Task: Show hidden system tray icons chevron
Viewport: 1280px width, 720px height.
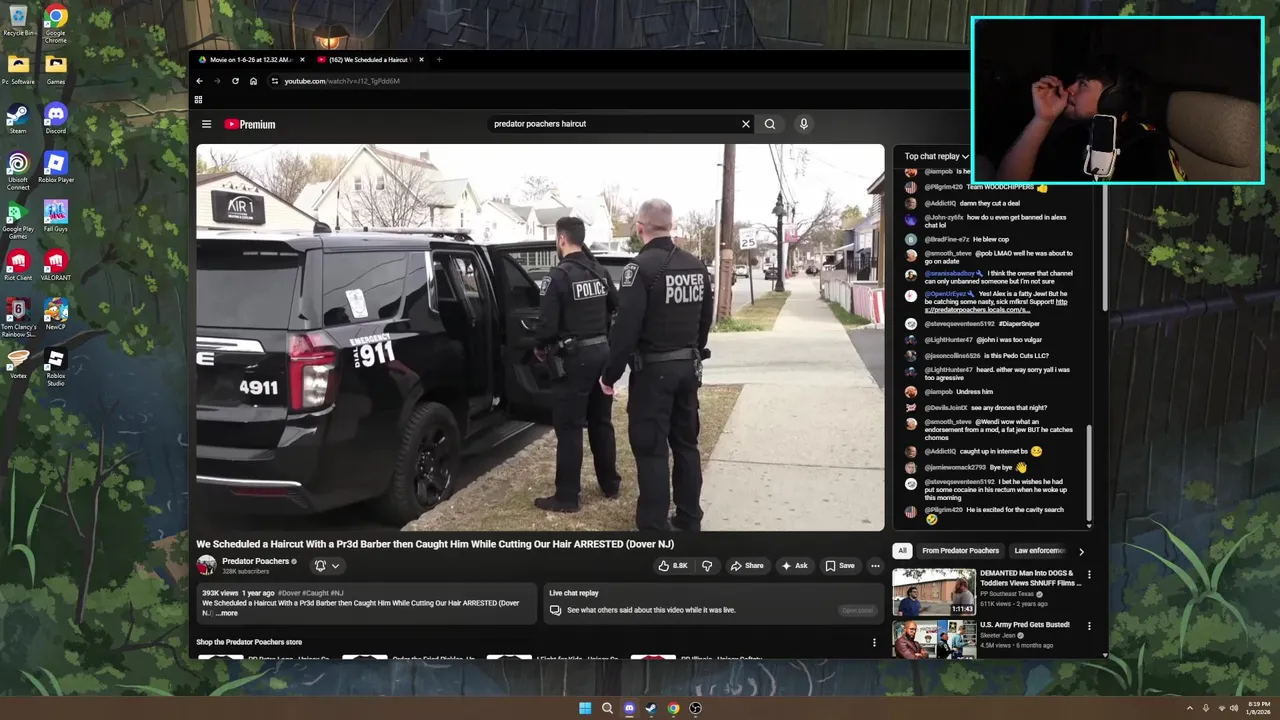Action: 1189,708
